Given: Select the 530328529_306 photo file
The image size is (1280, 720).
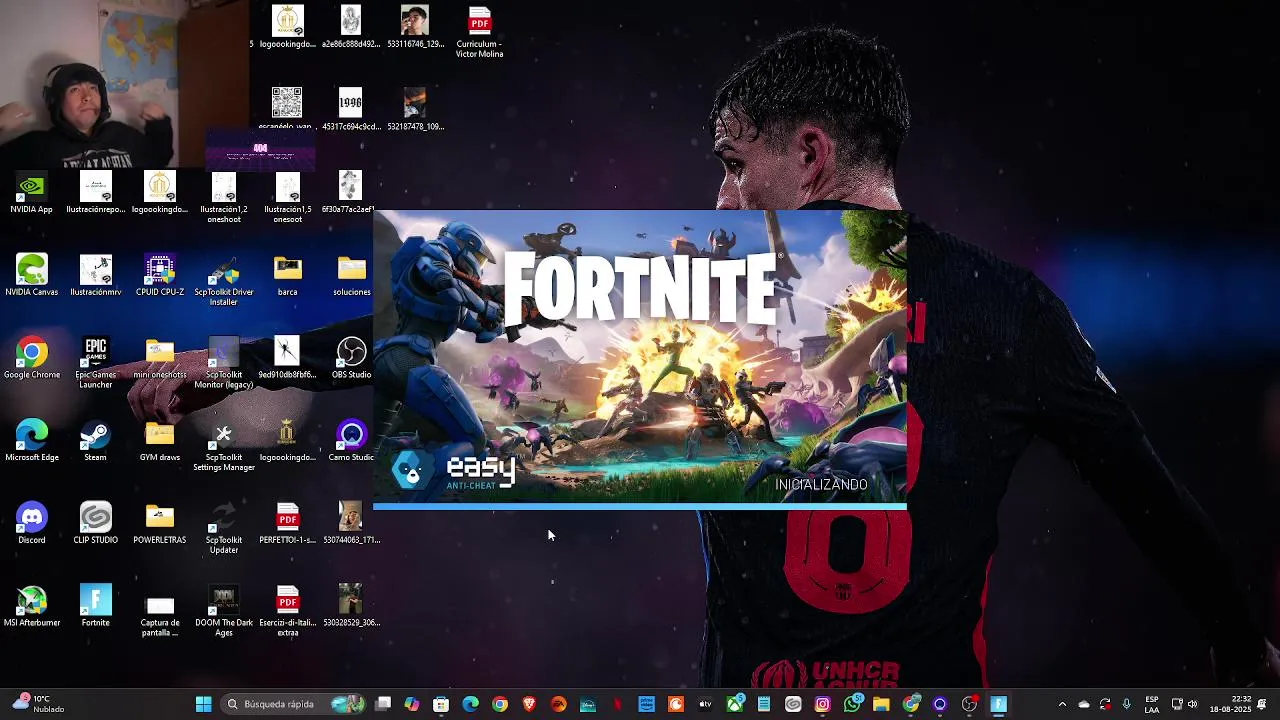Looking at the screenshot, I should [x=351, y=606].
